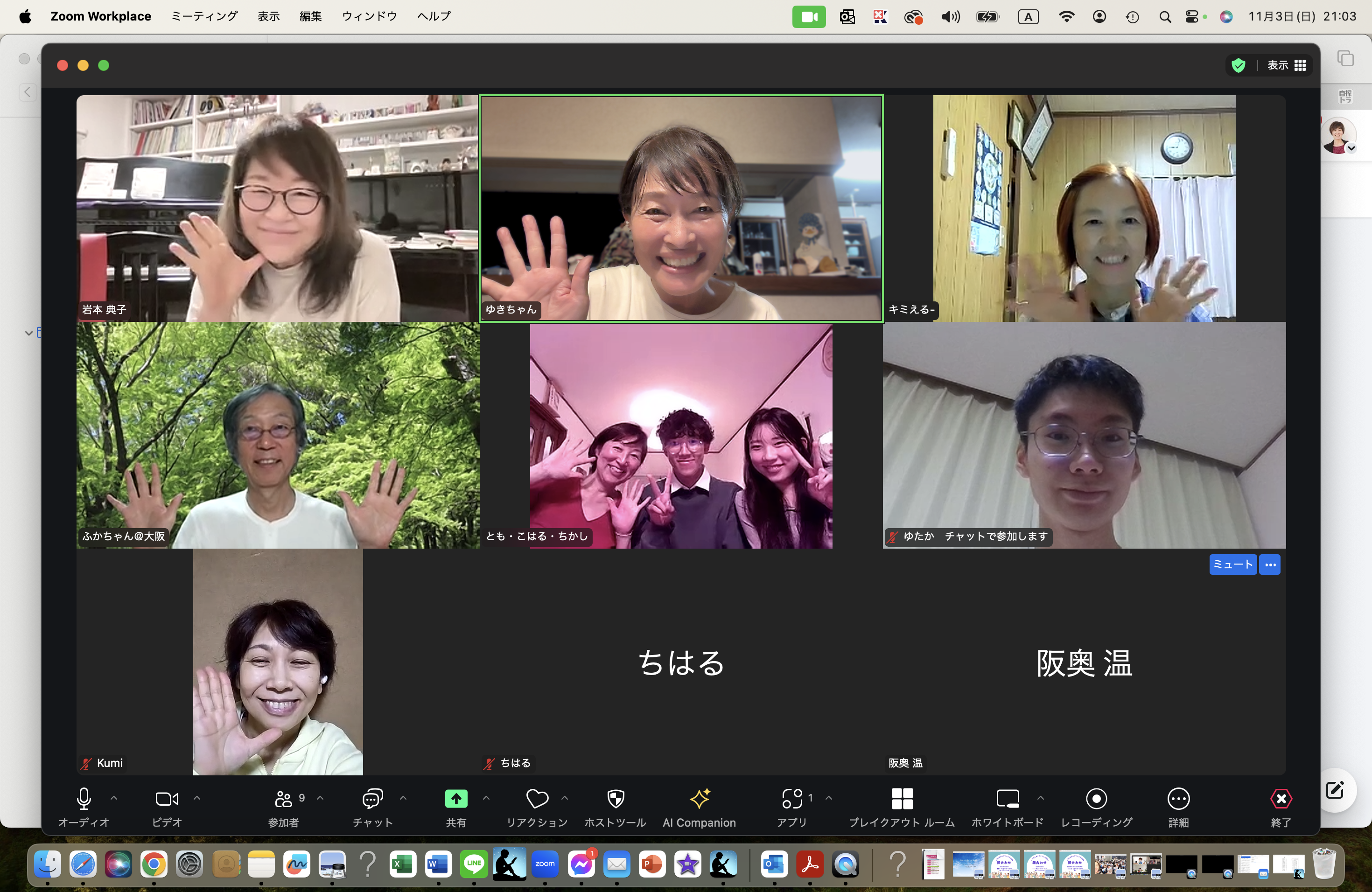Start recording with レコーディング button
Viewport: 1372px width, 892px height.
coord(1096,799)
